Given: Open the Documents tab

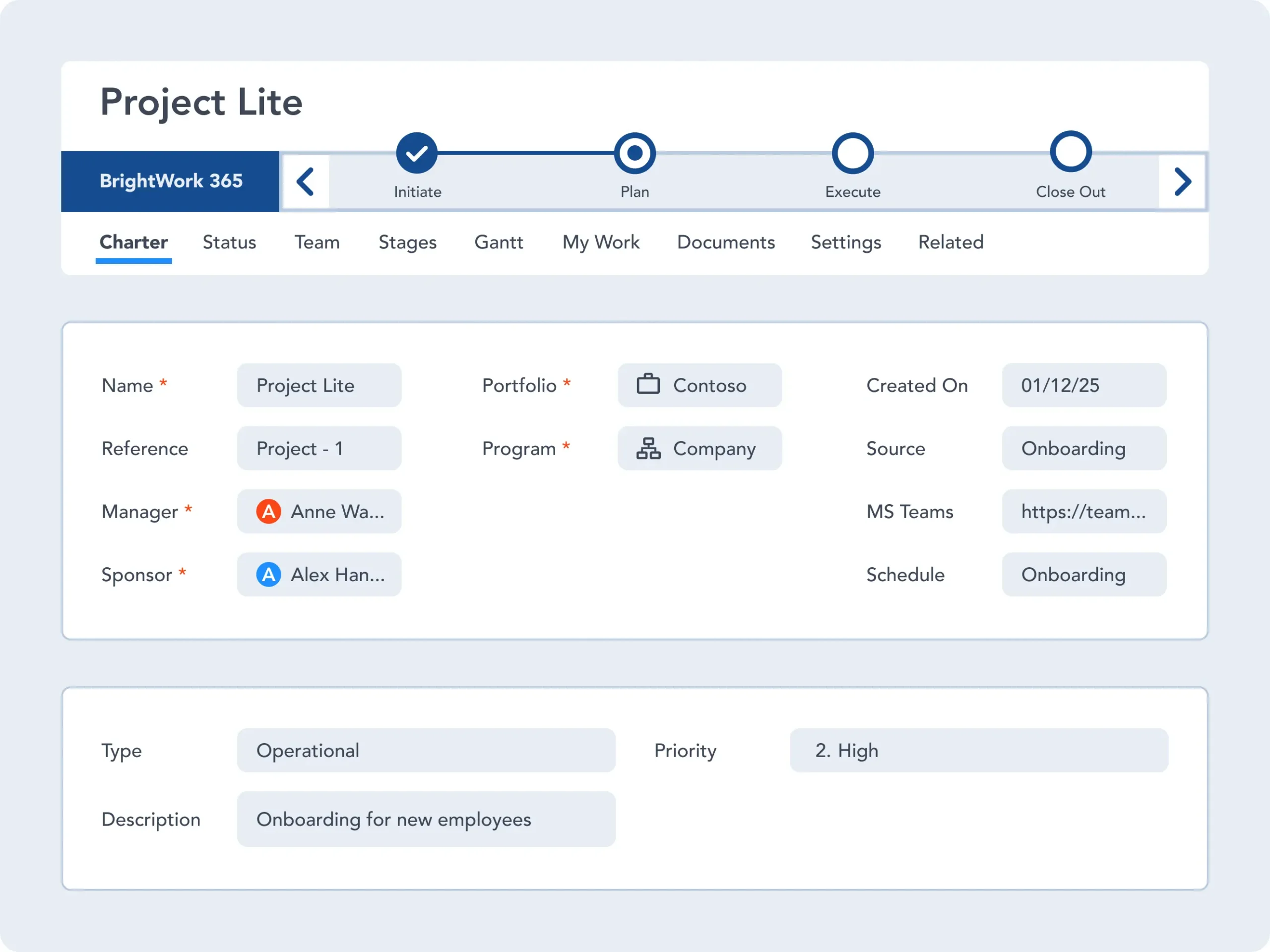Looking at the screenshot, I should coord(726,242).
